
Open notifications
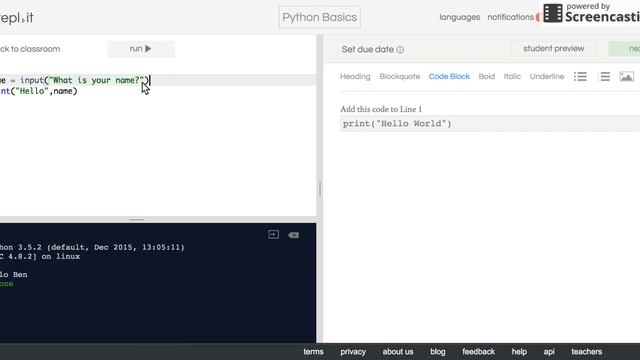point(510,17)
